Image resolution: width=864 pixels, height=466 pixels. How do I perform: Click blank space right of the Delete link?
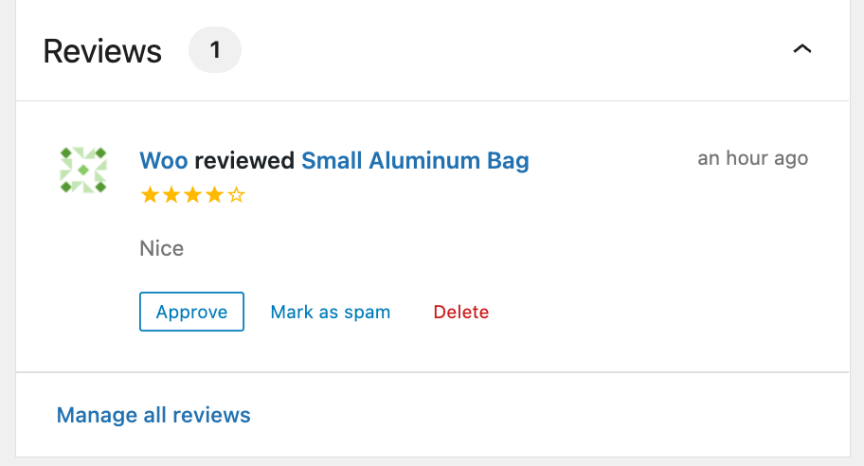650,312
